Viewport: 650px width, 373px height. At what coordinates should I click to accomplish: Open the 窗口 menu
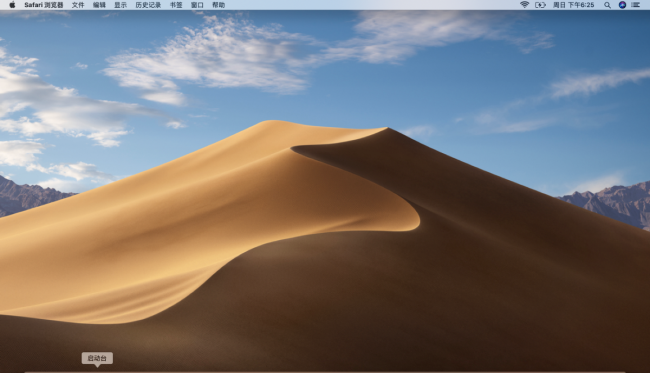pyautogui.click(x=197, y=5)
